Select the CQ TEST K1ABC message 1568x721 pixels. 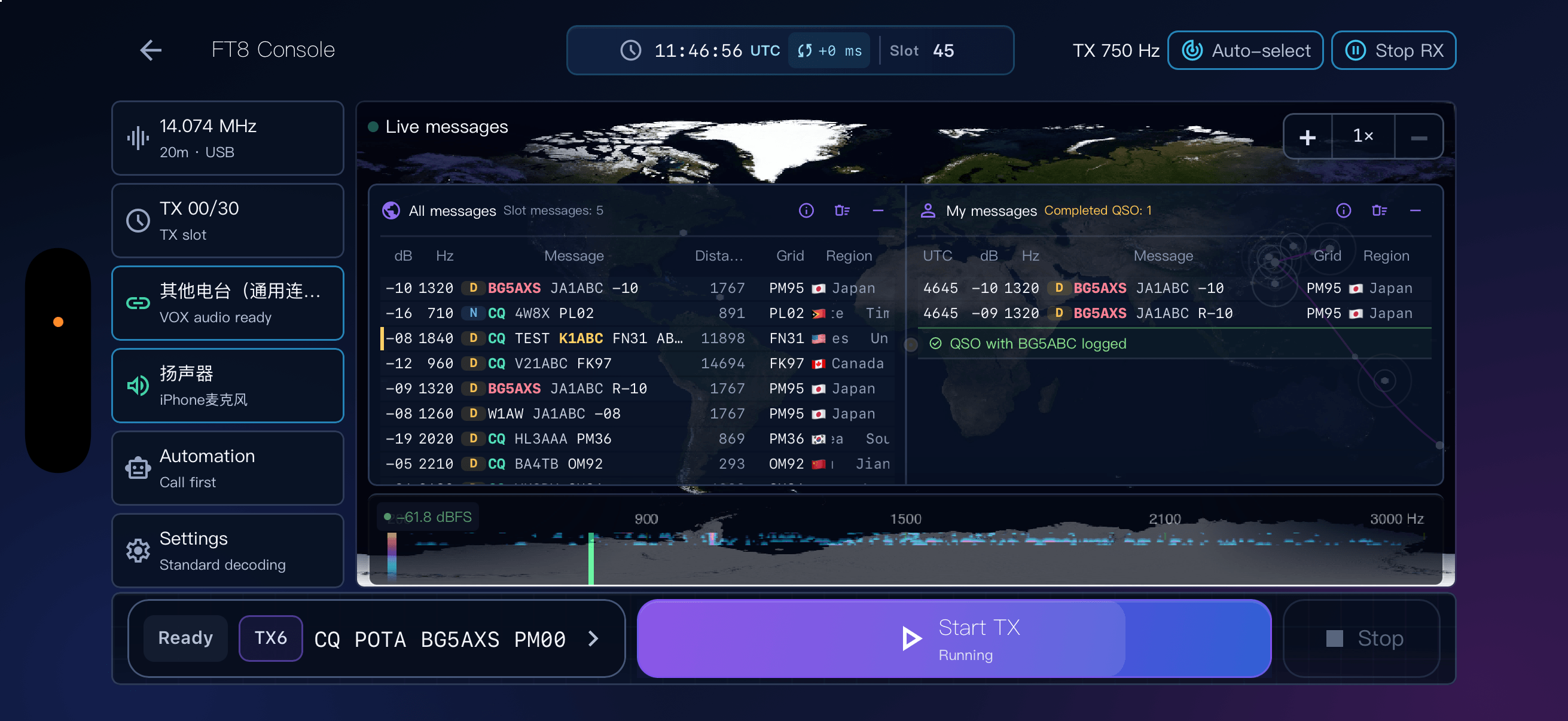pyautogui.click(x=637, y=338)
